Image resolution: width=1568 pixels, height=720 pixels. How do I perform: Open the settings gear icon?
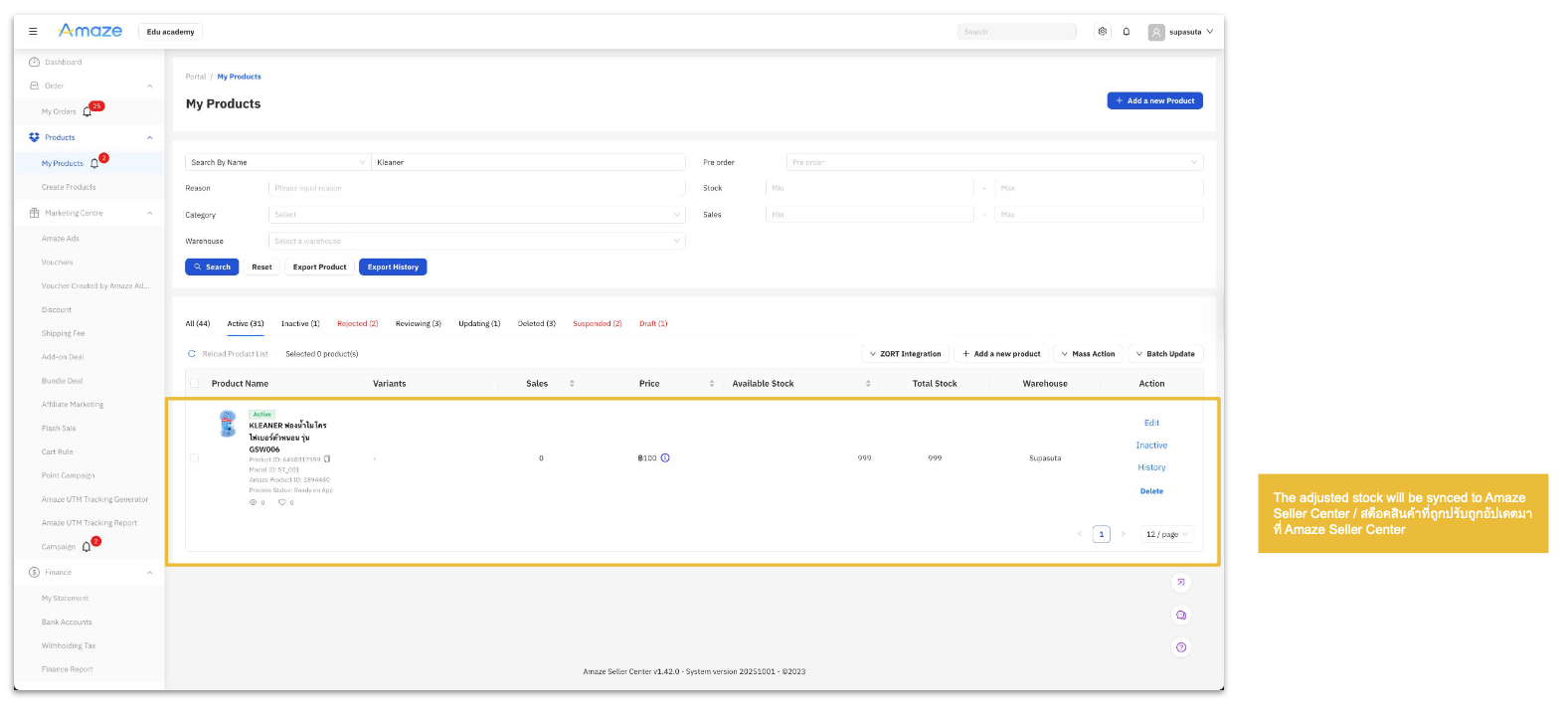coord(1103,32)
